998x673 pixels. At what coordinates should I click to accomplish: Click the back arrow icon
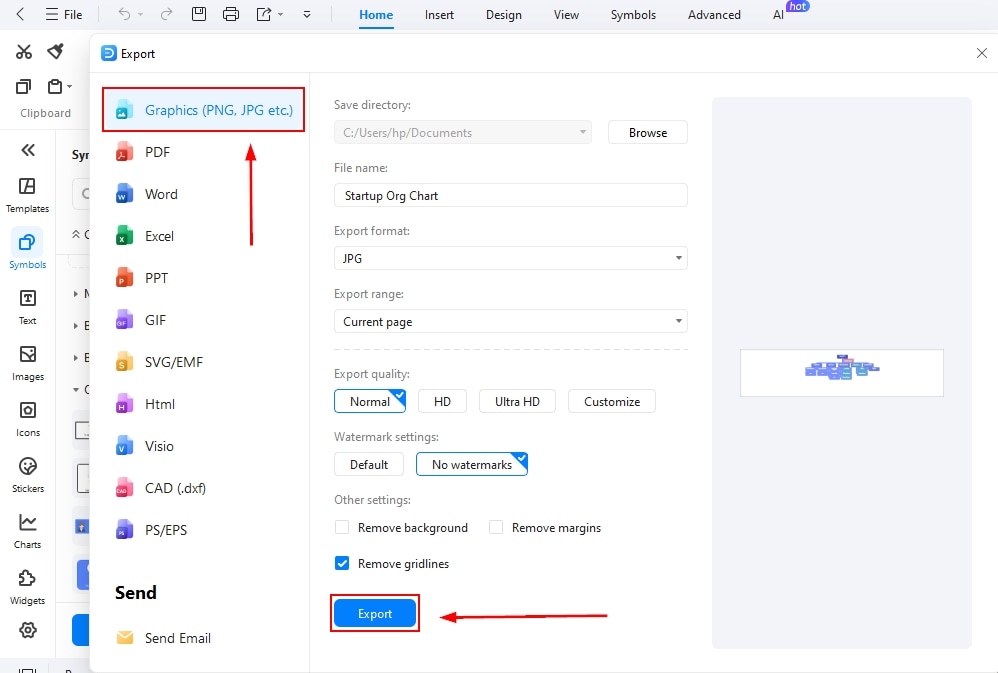[20, 14]
